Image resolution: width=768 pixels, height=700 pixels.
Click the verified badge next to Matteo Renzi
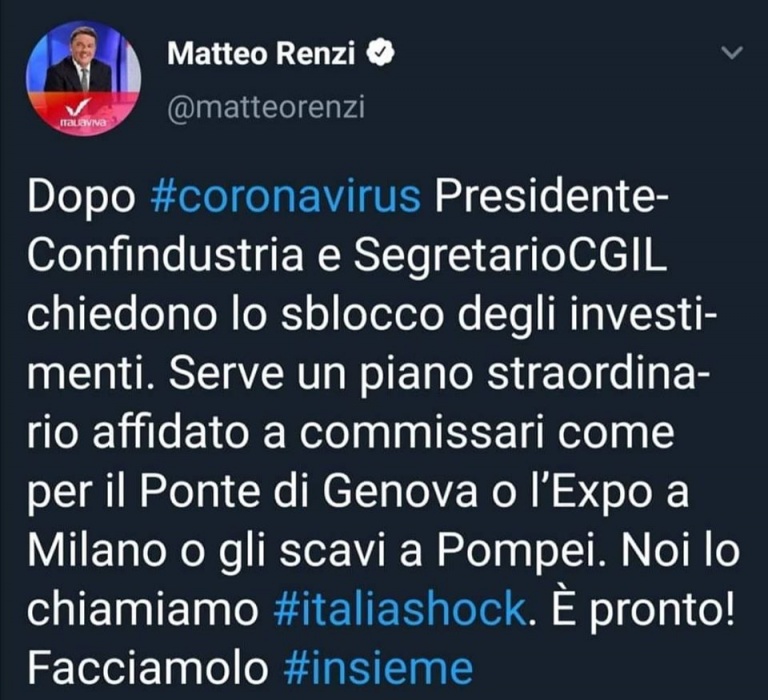tap(381, 53)
